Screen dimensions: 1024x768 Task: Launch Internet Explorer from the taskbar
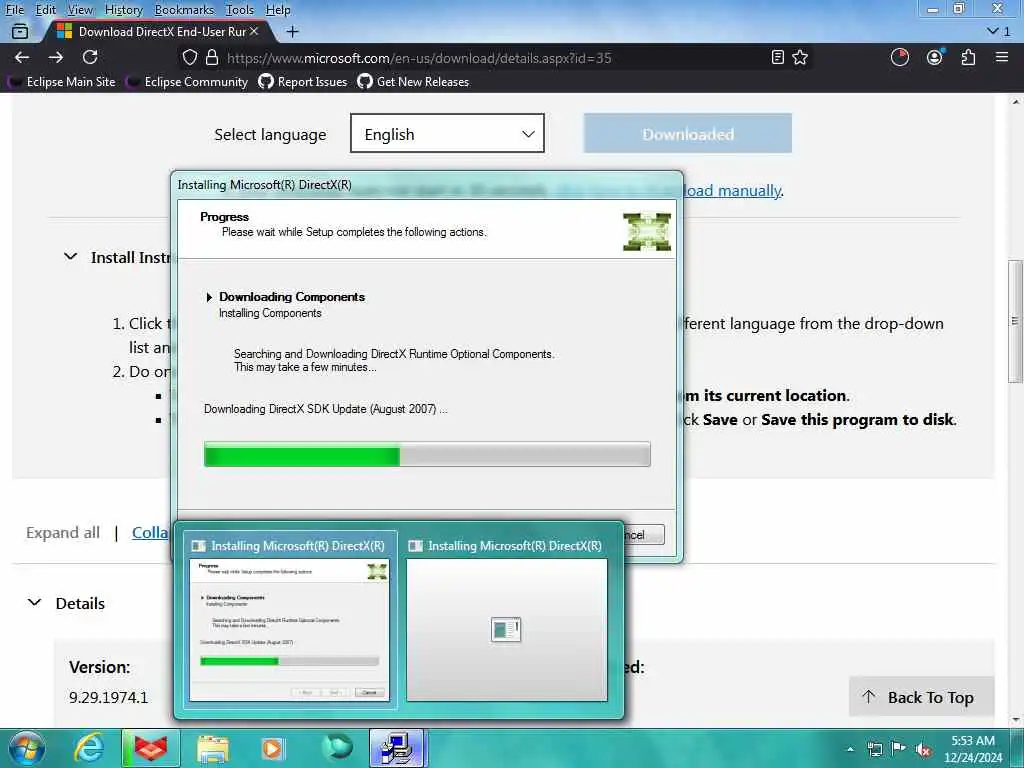click(89, 748)
